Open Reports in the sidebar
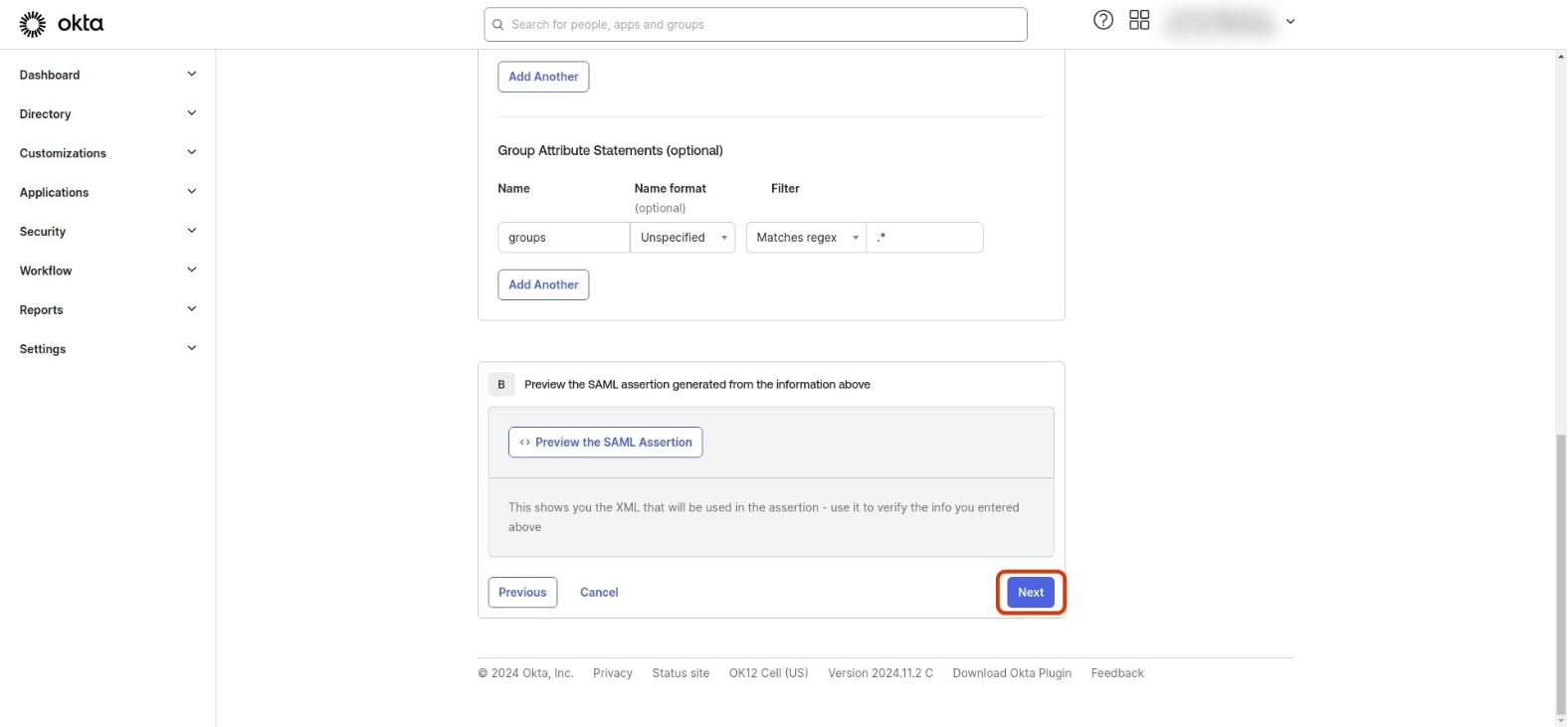Viewport: 1568px width, 727px height. tap(42, 310)
